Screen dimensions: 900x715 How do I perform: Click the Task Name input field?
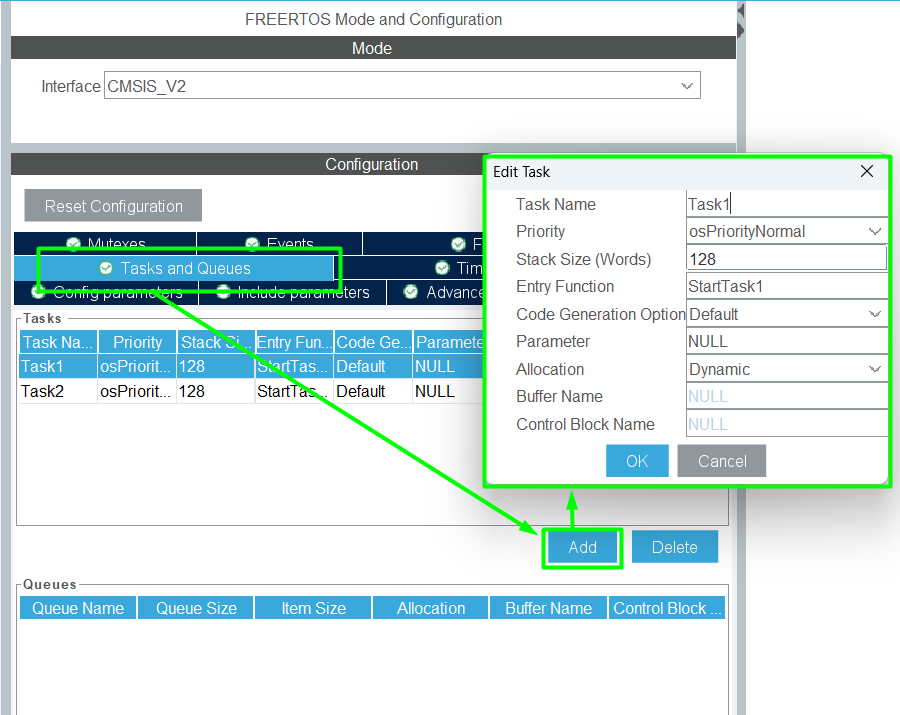click(x=786, y=204)
